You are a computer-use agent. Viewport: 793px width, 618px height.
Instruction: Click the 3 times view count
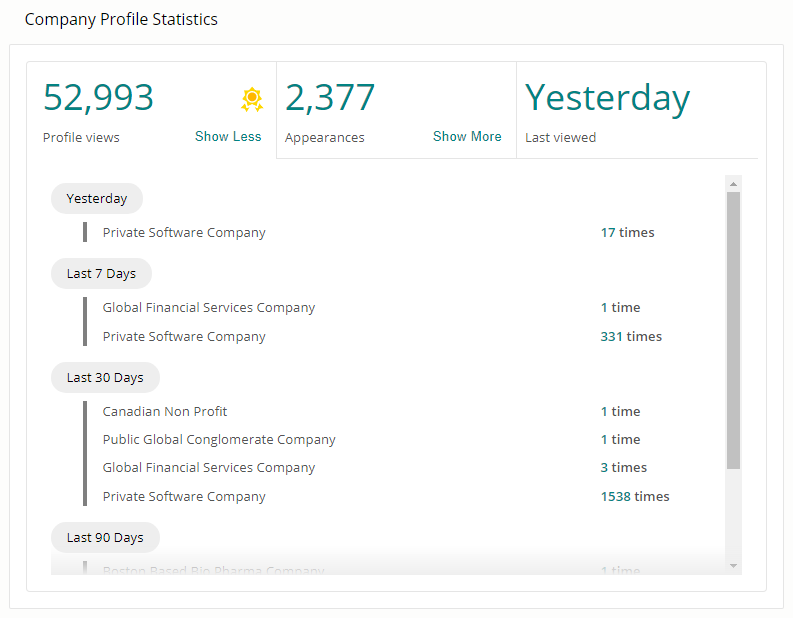click(x=623, y=467)
